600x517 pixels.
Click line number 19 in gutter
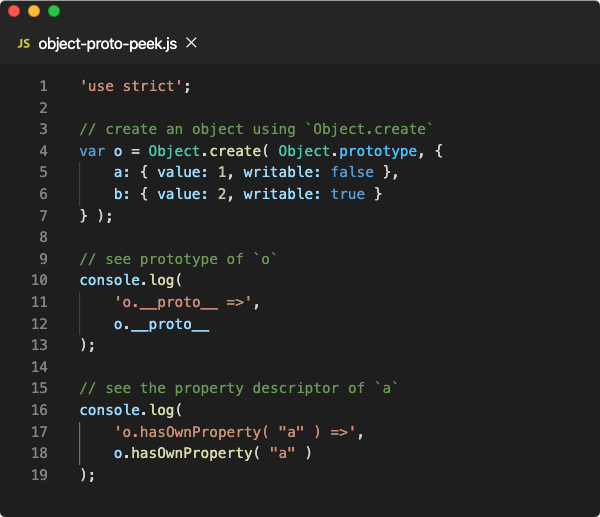(x=39, y=475)
